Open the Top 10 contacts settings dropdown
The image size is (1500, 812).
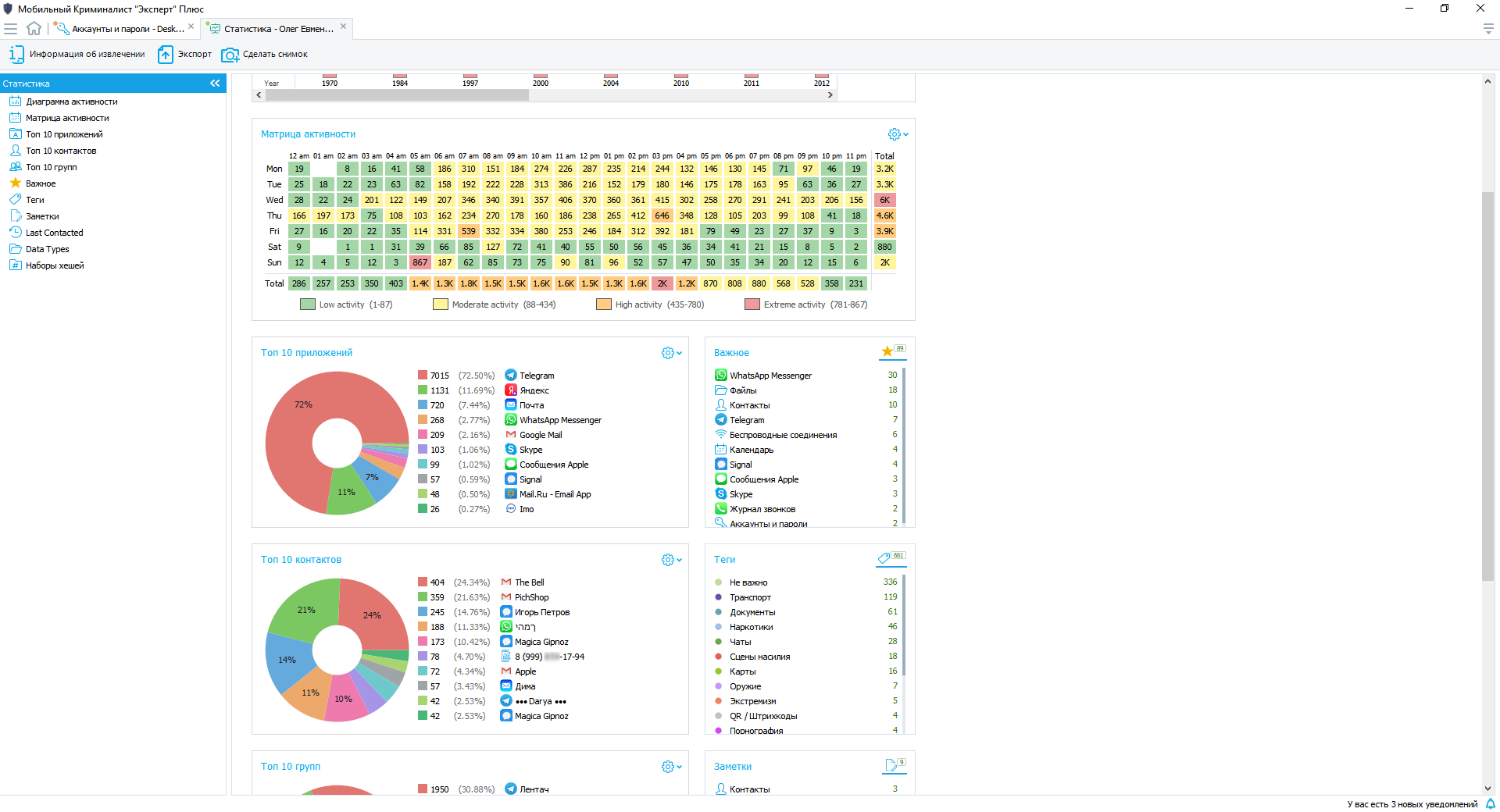coord(671,560)
